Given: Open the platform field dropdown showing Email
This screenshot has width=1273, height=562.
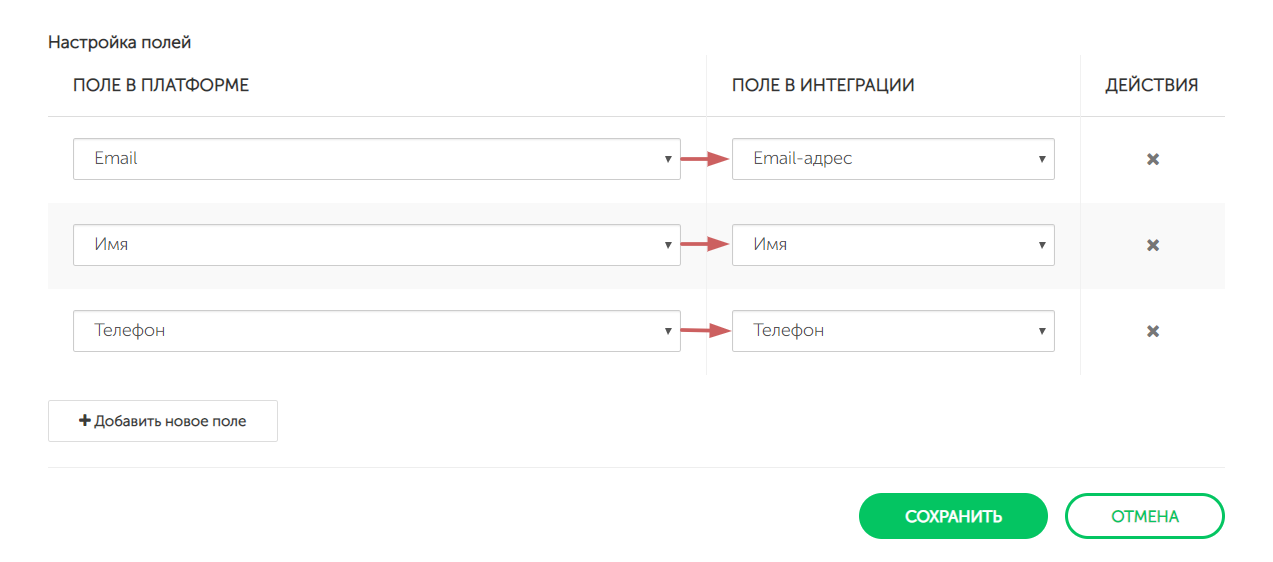Looking at the screenshot, I should pyautogui.click(x=376, y=159).
